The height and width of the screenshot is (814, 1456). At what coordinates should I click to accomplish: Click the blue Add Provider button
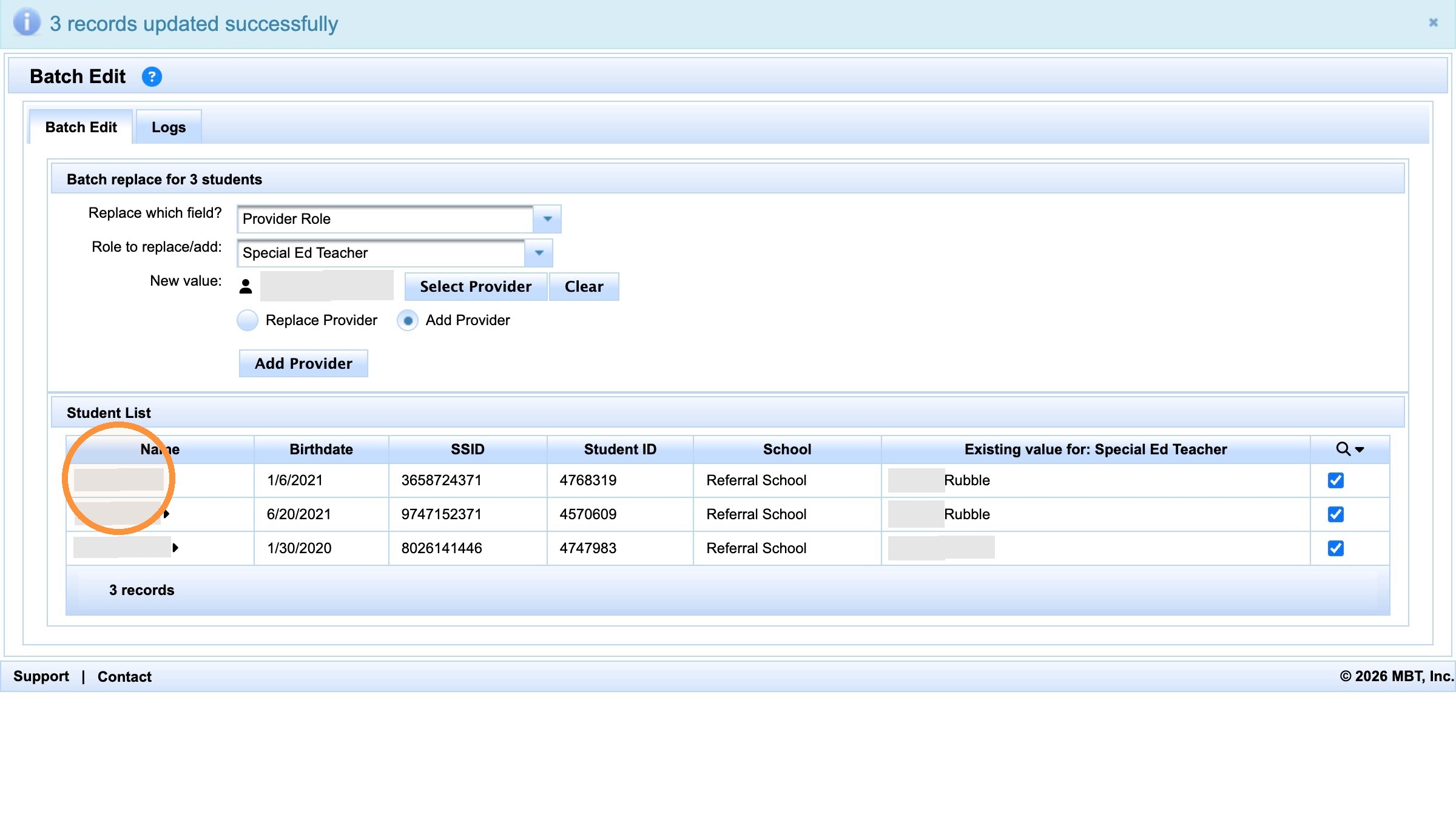coord(303,363)
